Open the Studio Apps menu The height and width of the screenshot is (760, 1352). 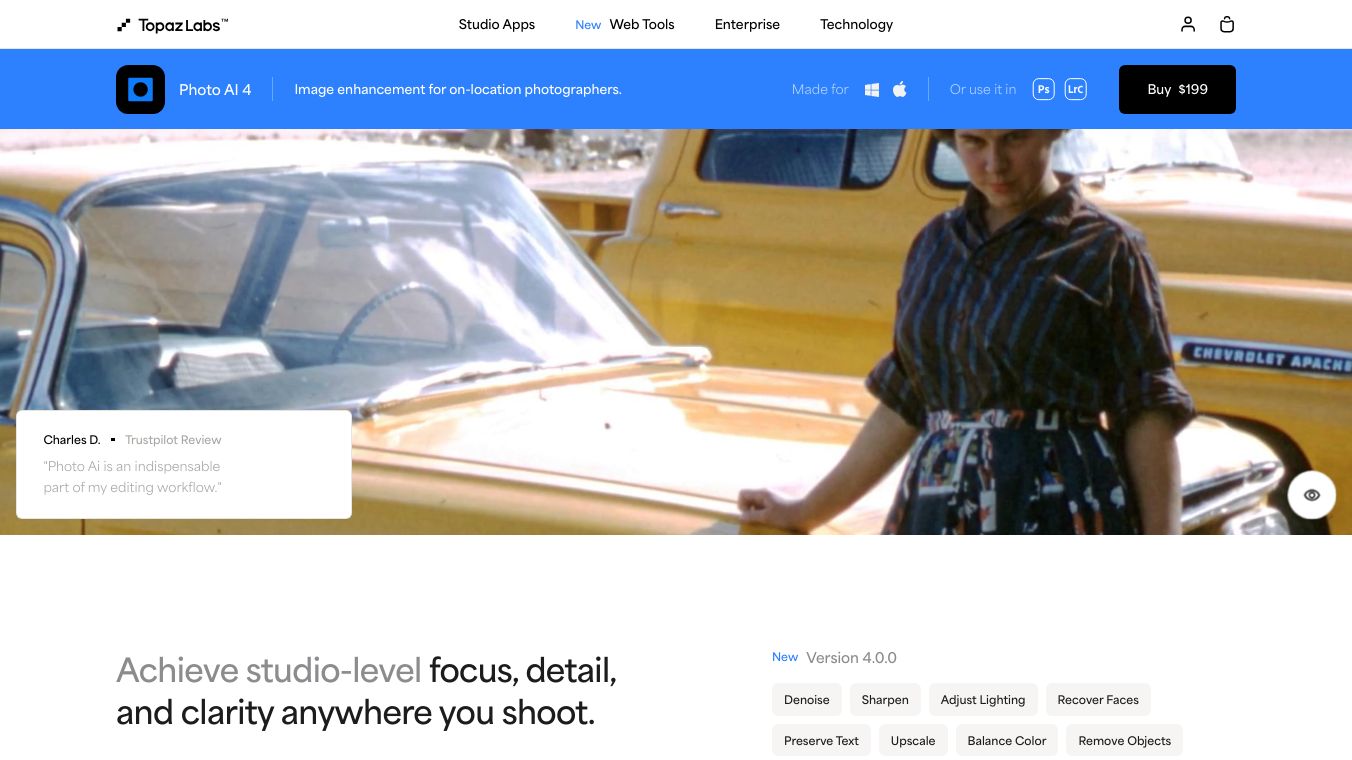(x=497, y=24)
